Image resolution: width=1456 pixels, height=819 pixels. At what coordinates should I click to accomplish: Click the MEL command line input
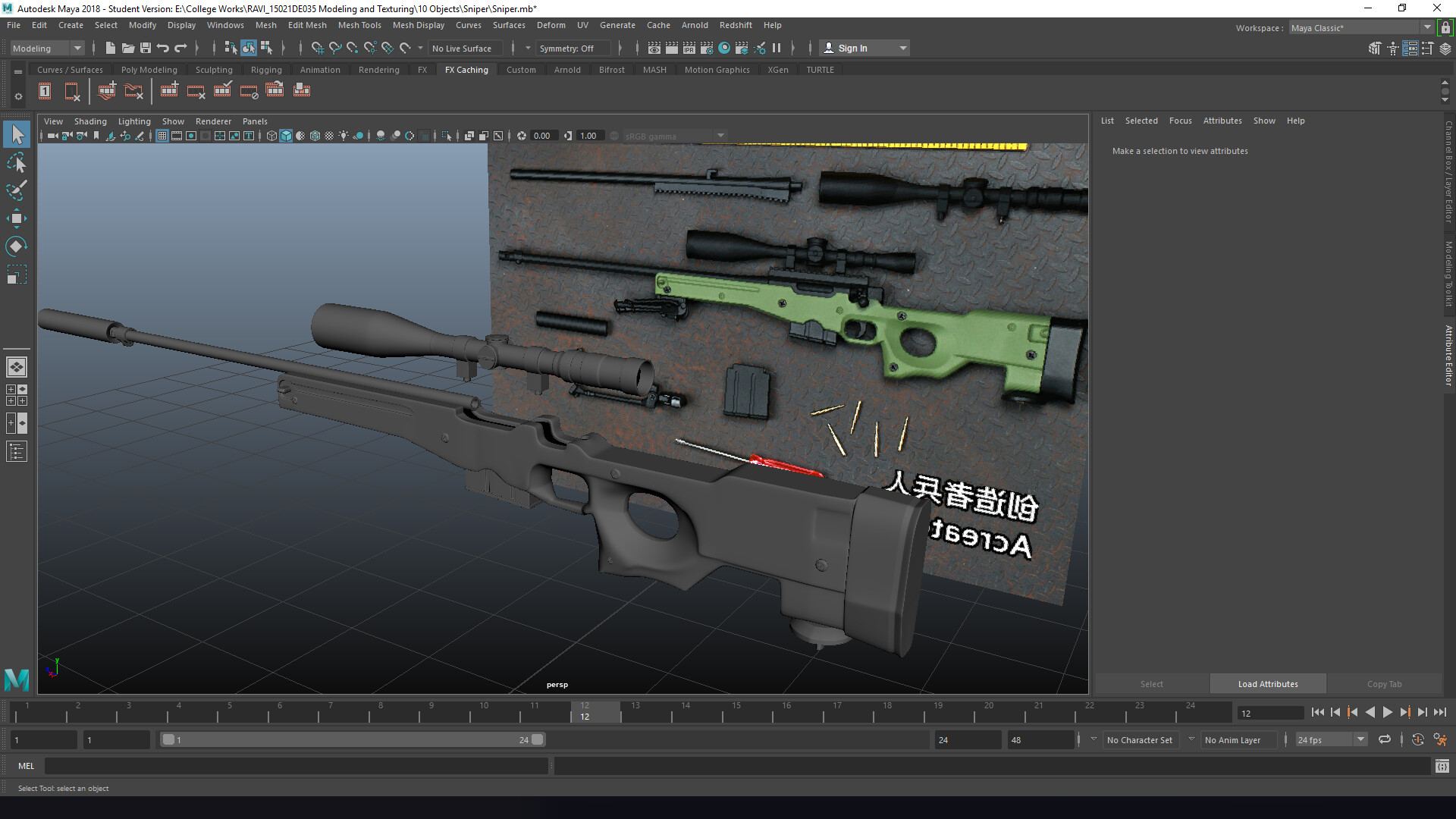coord(296,766)
